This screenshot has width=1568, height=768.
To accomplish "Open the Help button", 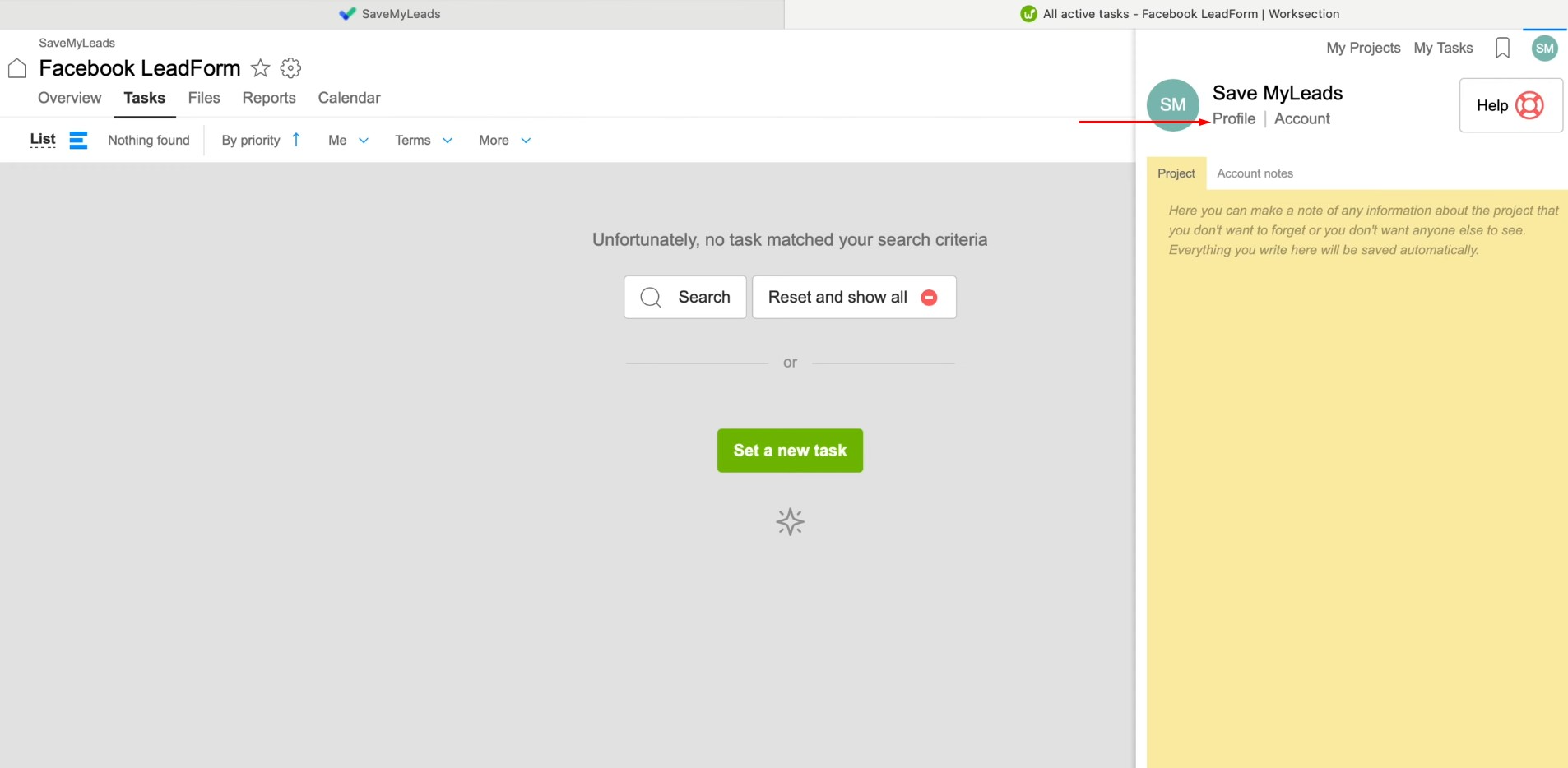I will pos(1510,105).
